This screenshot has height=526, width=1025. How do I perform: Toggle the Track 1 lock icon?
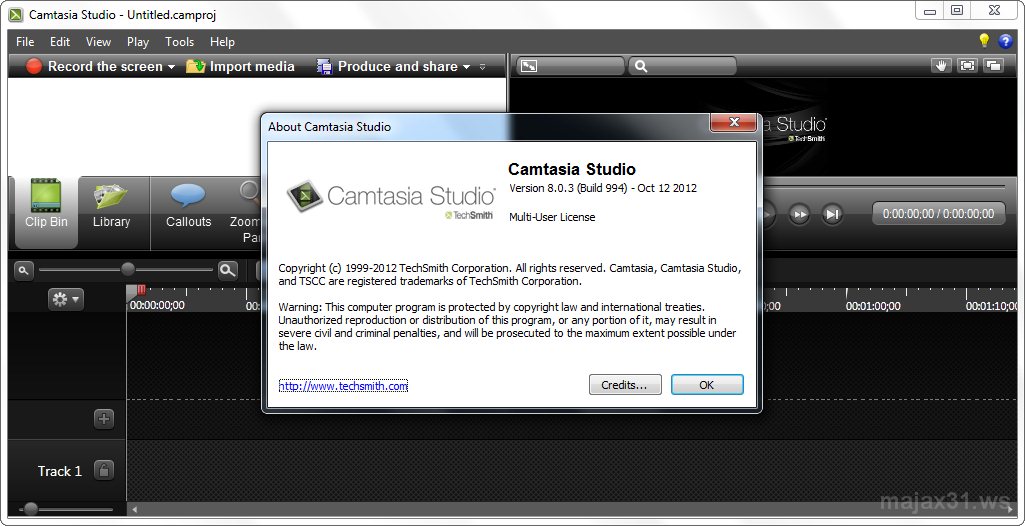(104, 470)
